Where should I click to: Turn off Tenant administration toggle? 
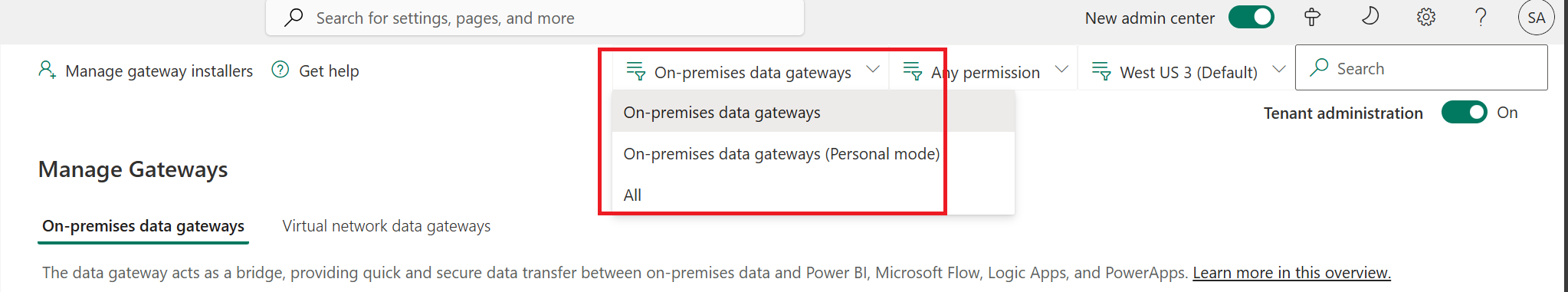click(x=1464, y=113)
